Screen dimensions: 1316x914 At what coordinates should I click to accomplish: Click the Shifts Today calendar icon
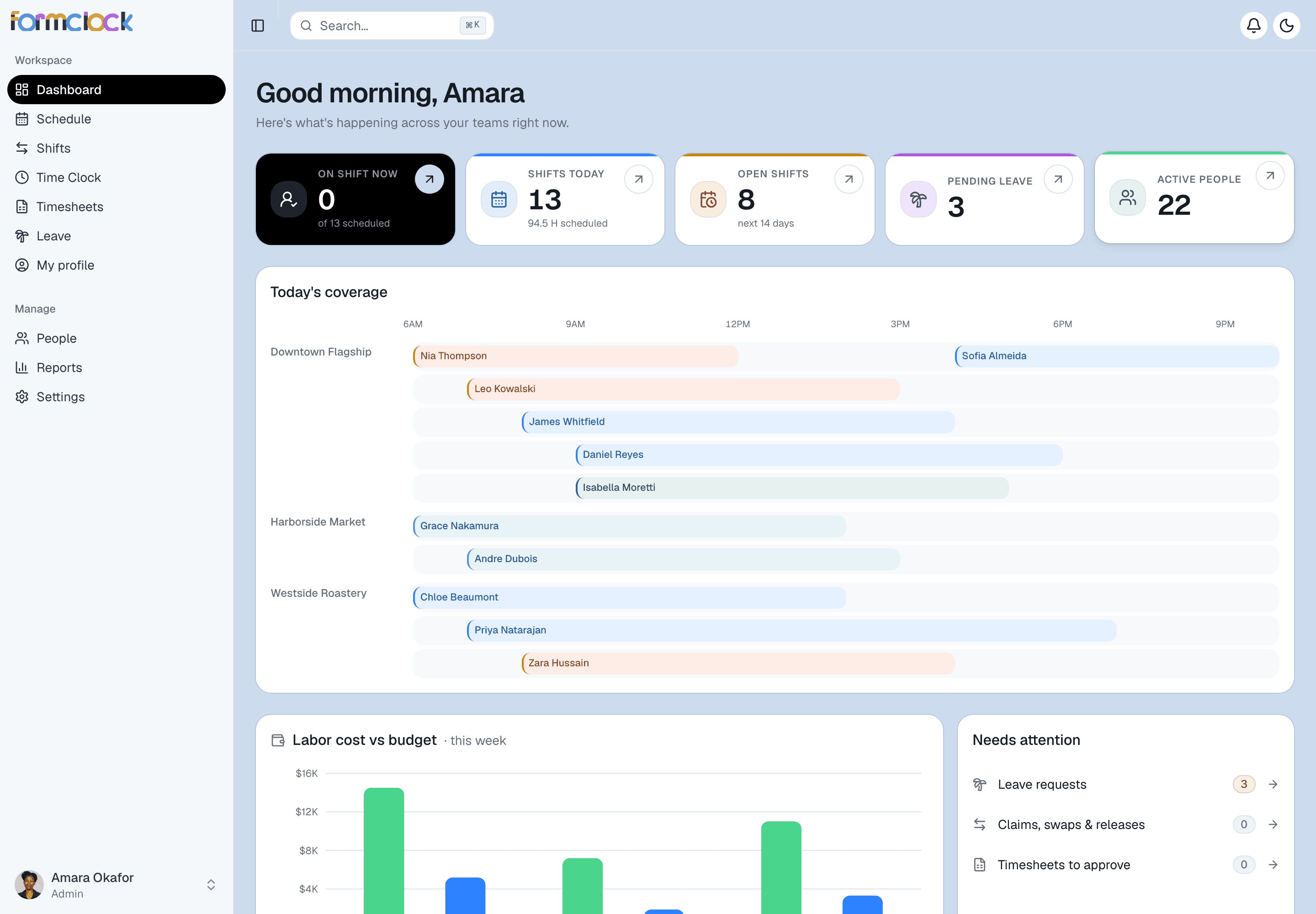tap(499, 199)
